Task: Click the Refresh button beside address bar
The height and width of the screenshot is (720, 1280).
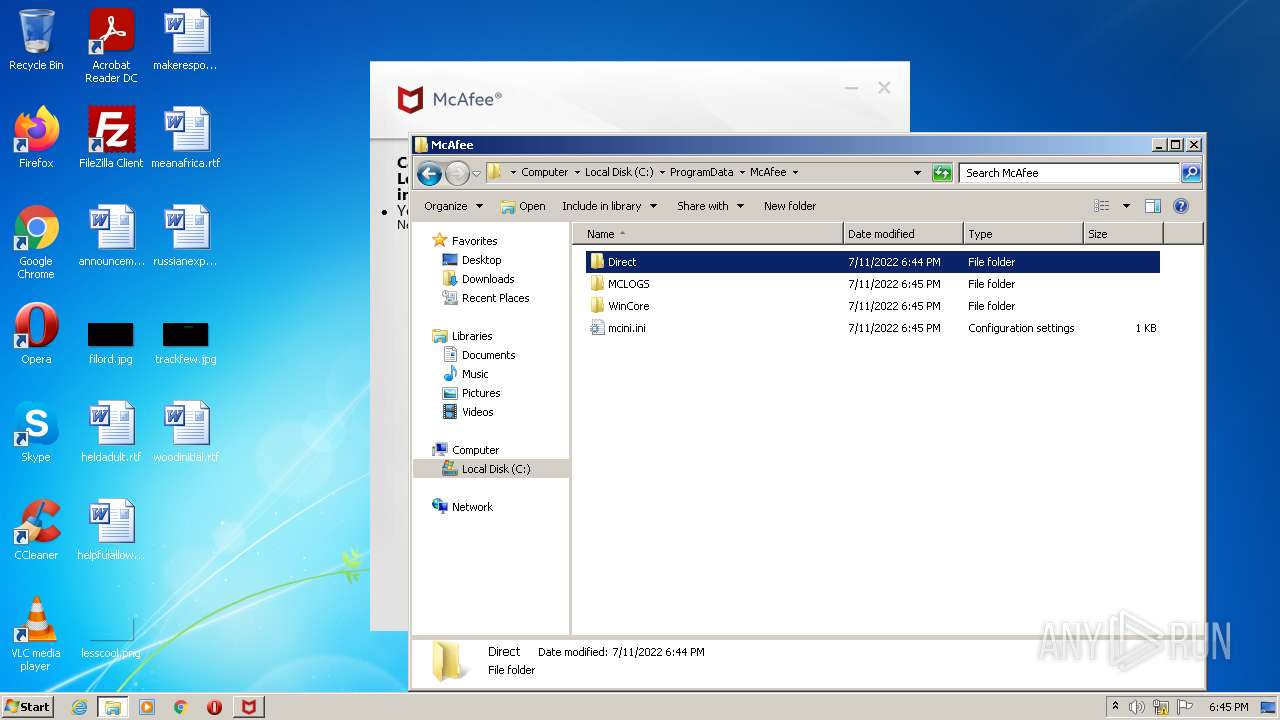Action: (x=941, y=173)
